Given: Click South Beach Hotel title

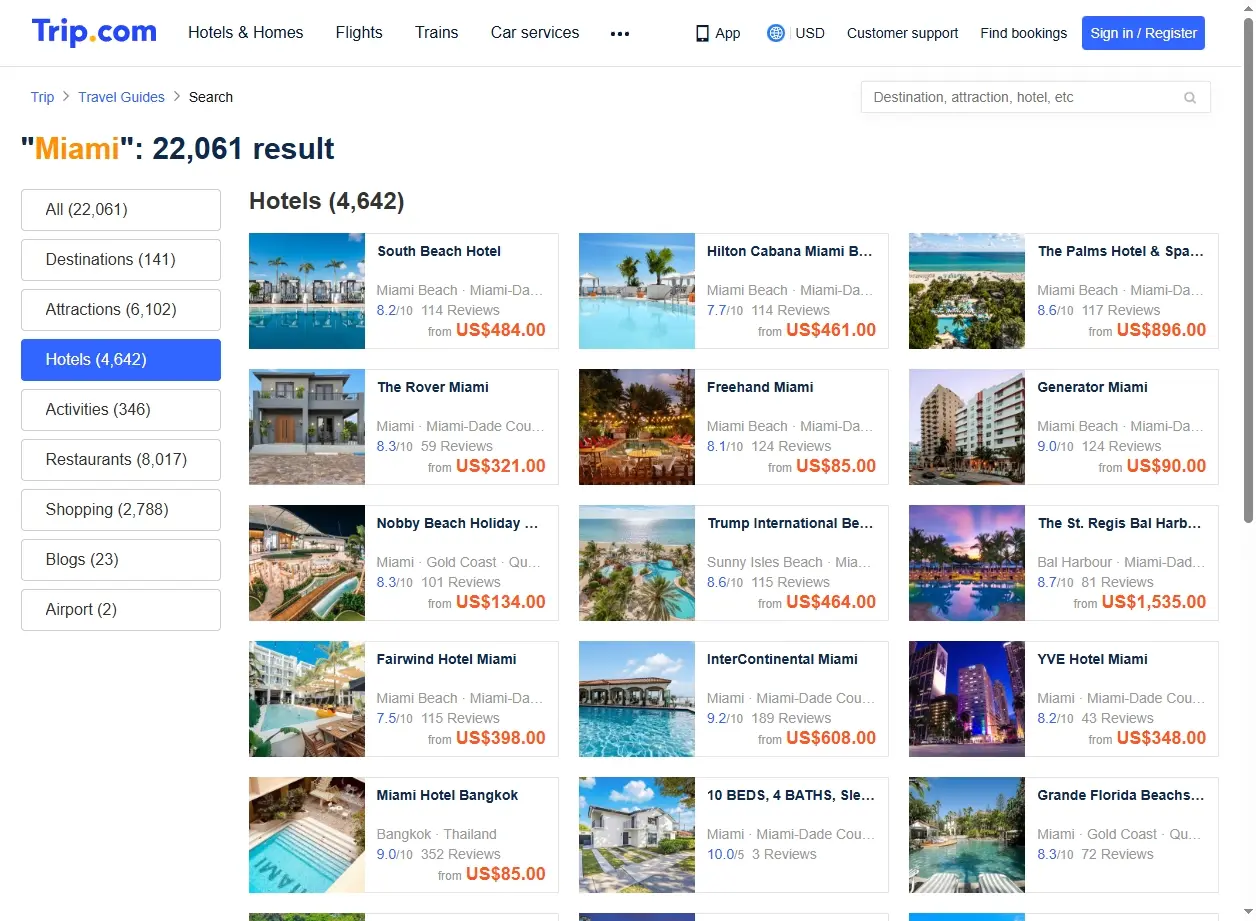Looking at the screenshot, I should [439, 252].
